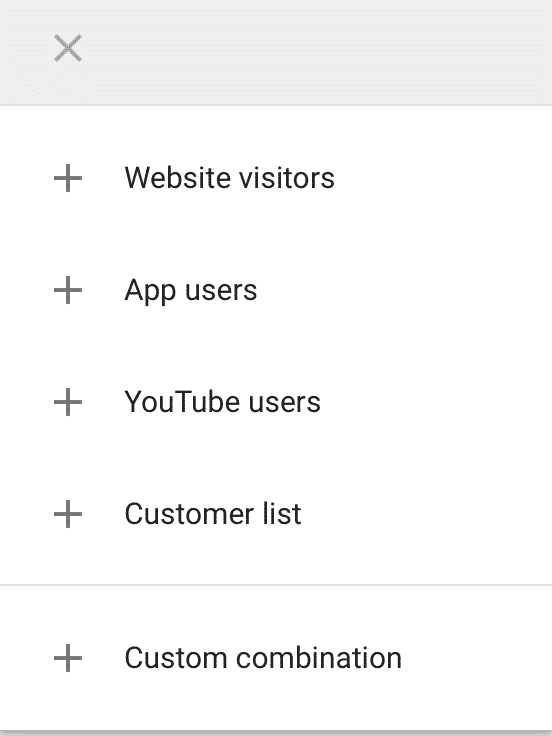The width and height of the screenshot is (552, 736).
Task: Choose the Customer list text label
Action: [x=213, y=514]
